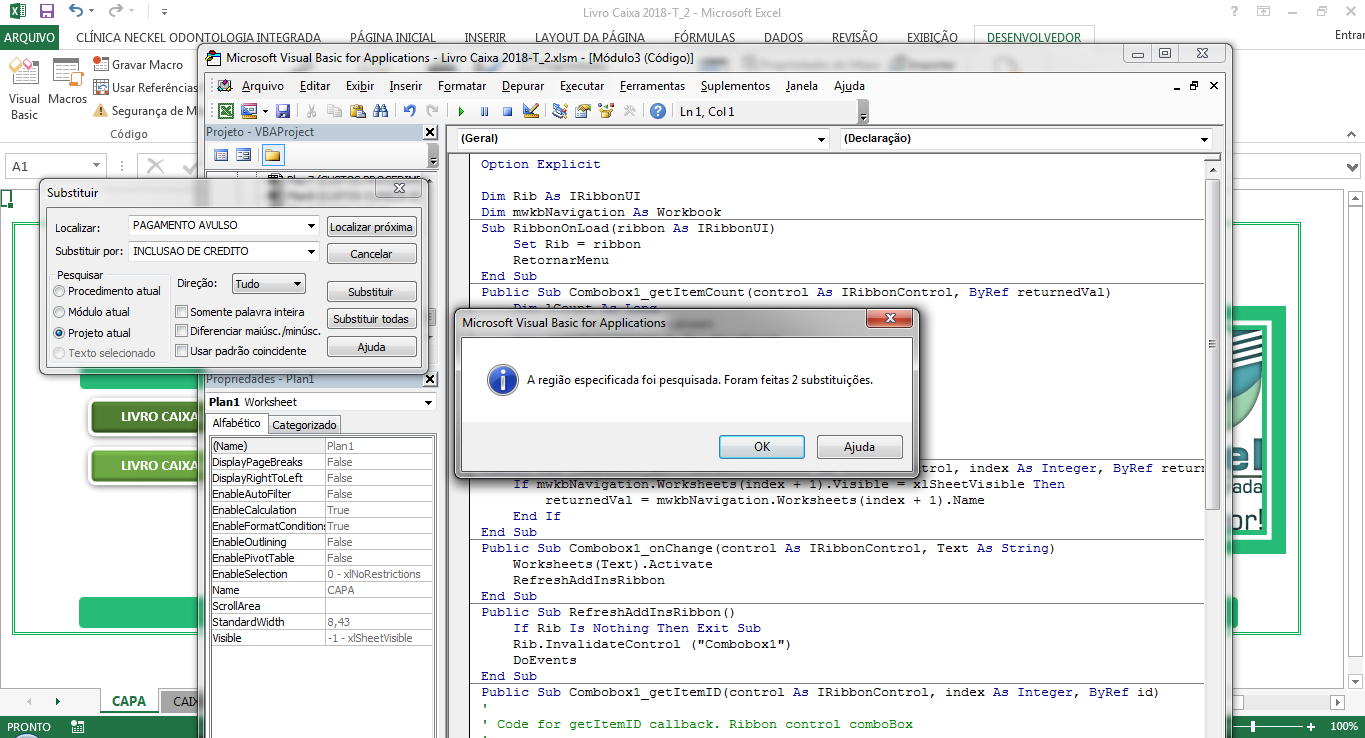The image size is (1365, 738).
Task: Open the Plan1 Worksheet properties object dropdown
Action: pyautogui.click(x=429, y=402)
